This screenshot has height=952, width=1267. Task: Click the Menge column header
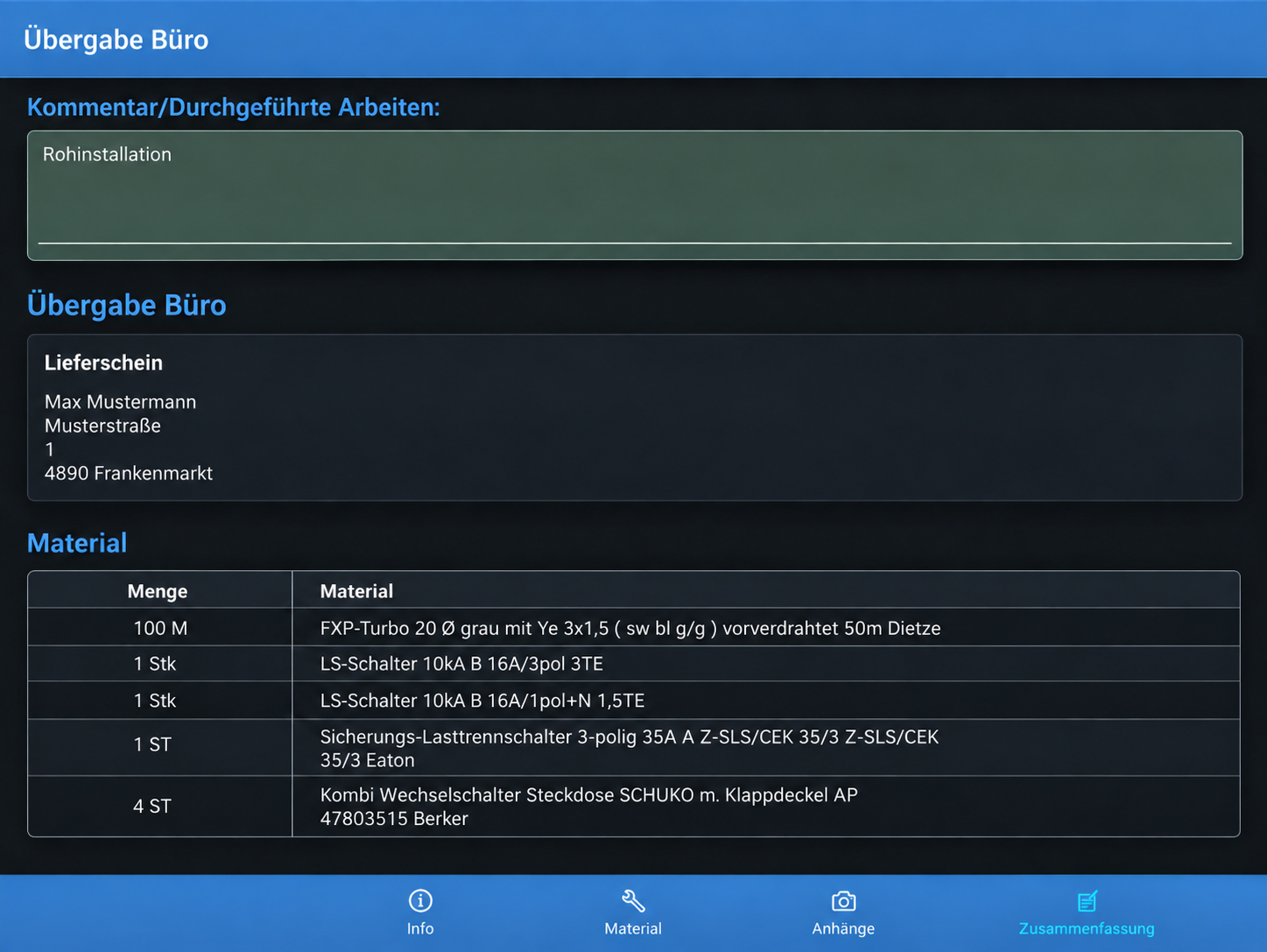pos(158,591)
